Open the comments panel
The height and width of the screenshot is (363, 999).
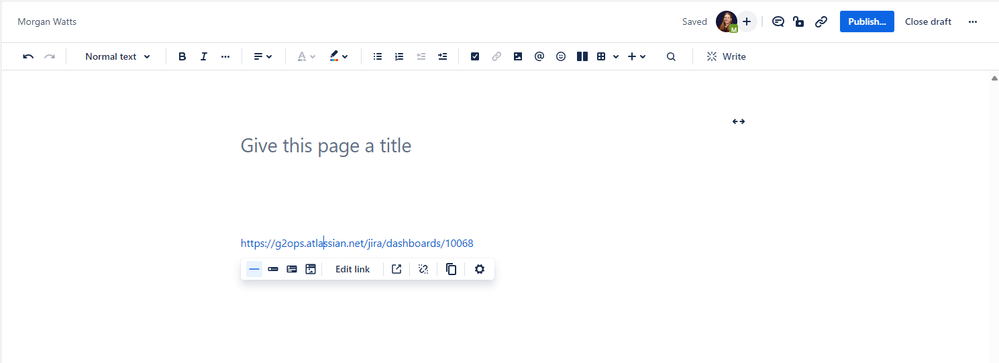pos(778,22)
